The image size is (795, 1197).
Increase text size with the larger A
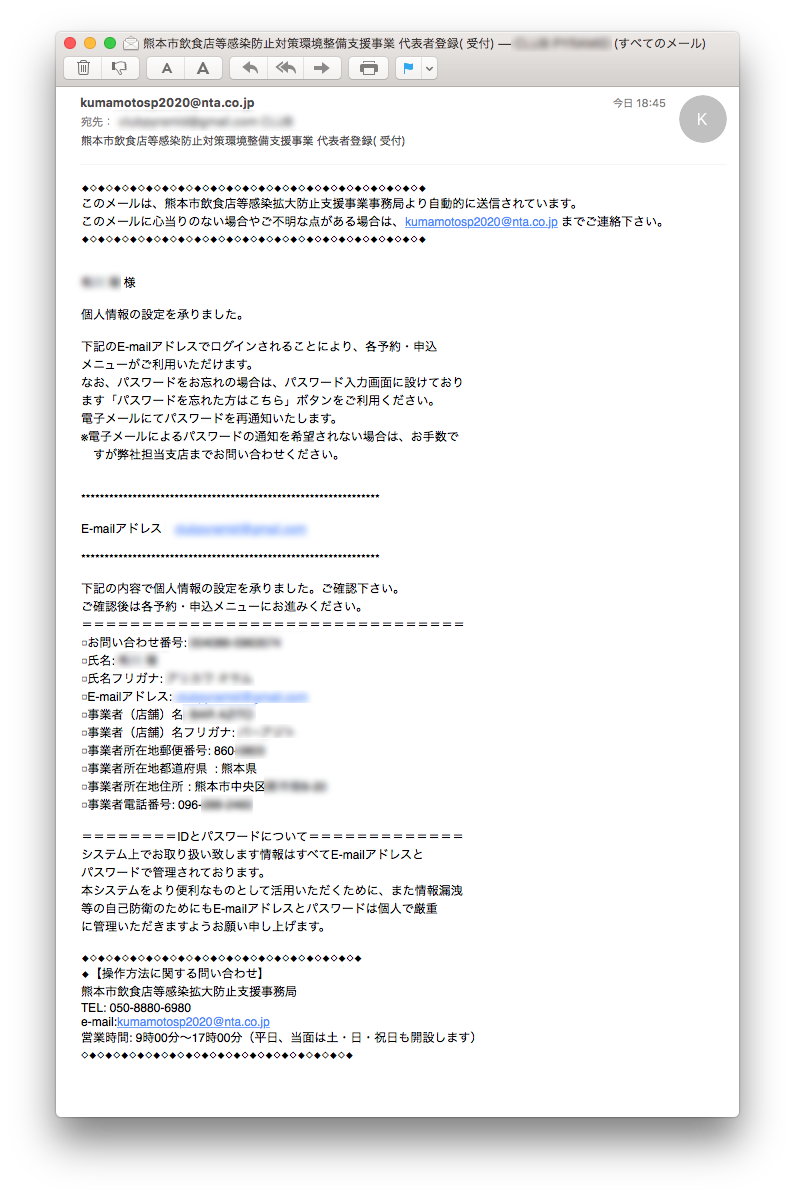point(203,68)
